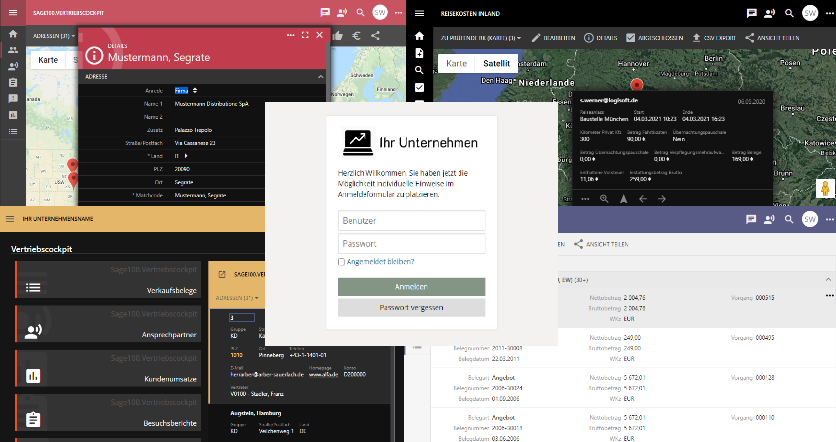Open Kundenumsätze tile in Vertriebscockpit
Viewport: 836px width, 442px height.
(x=108, y=368)
